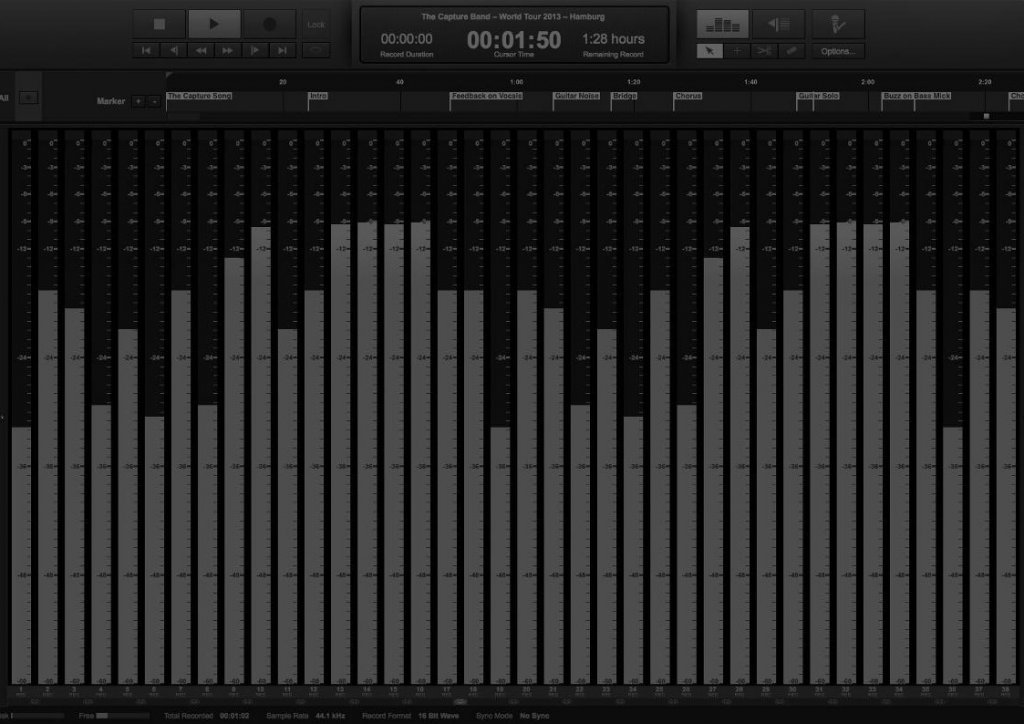This screenshot has height=724, width=1024.
Task: Click the 00:00:00 record duration display
Action: 406,39
